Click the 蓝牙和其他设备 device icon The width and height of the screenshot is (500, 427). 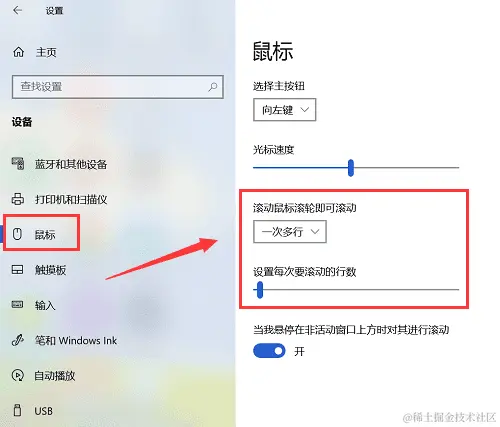pos(18,163)
